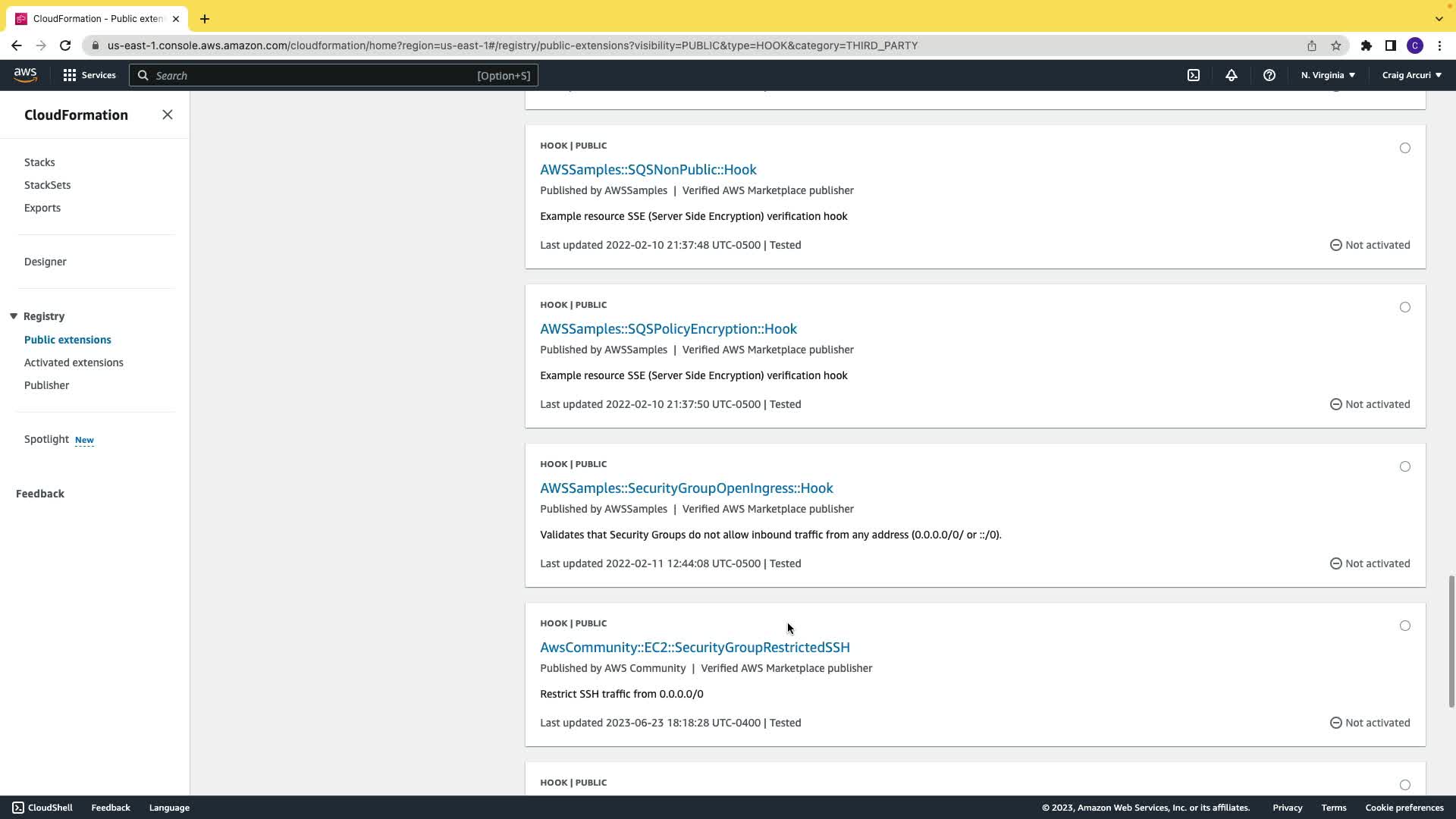Select the AWSSamples::SQSNonPublic::Hook radio button

pyautogui.click(x=1405, y=148)
